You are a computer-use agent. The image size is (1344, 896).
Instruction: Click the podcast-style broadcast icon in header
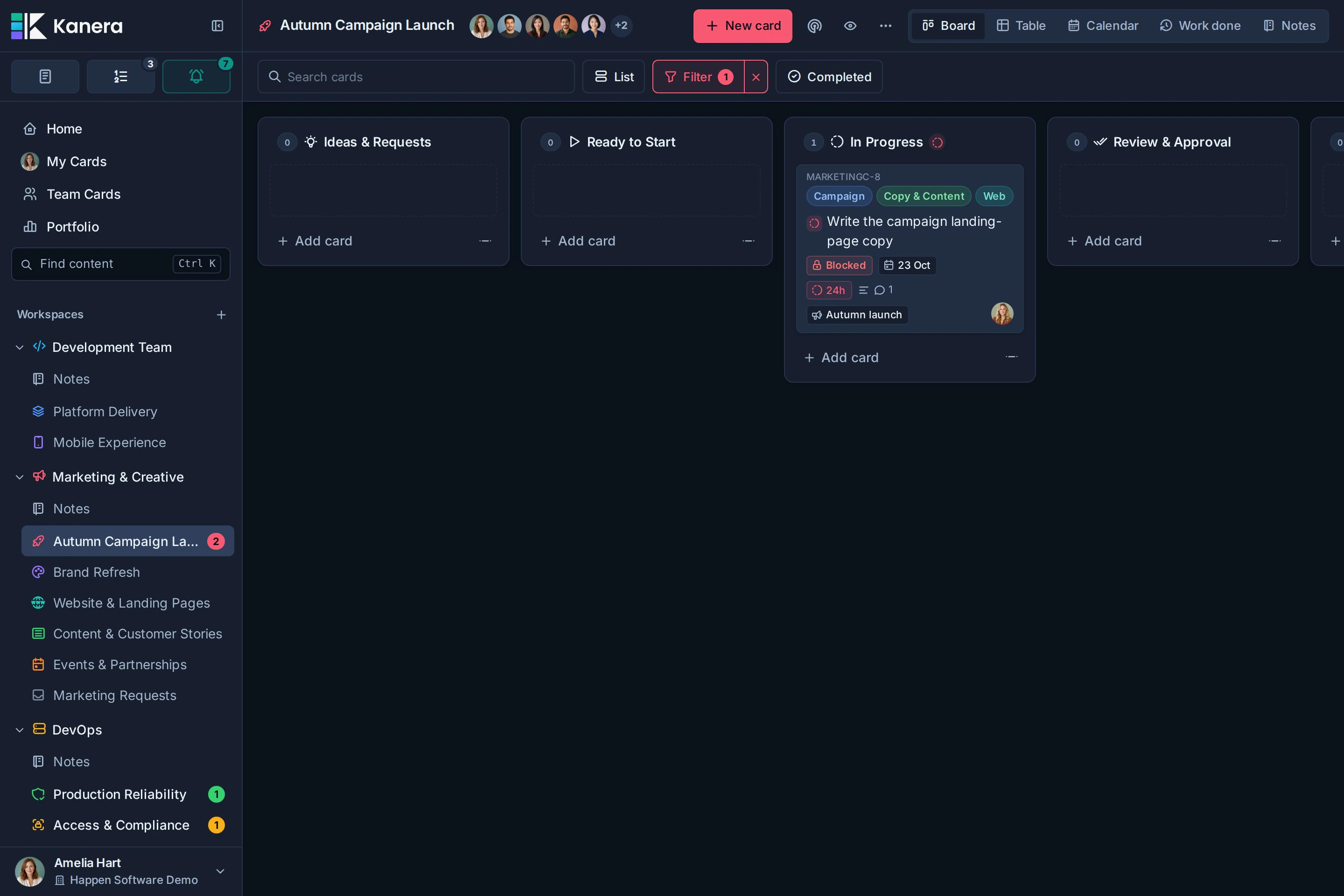pos(814,26)
